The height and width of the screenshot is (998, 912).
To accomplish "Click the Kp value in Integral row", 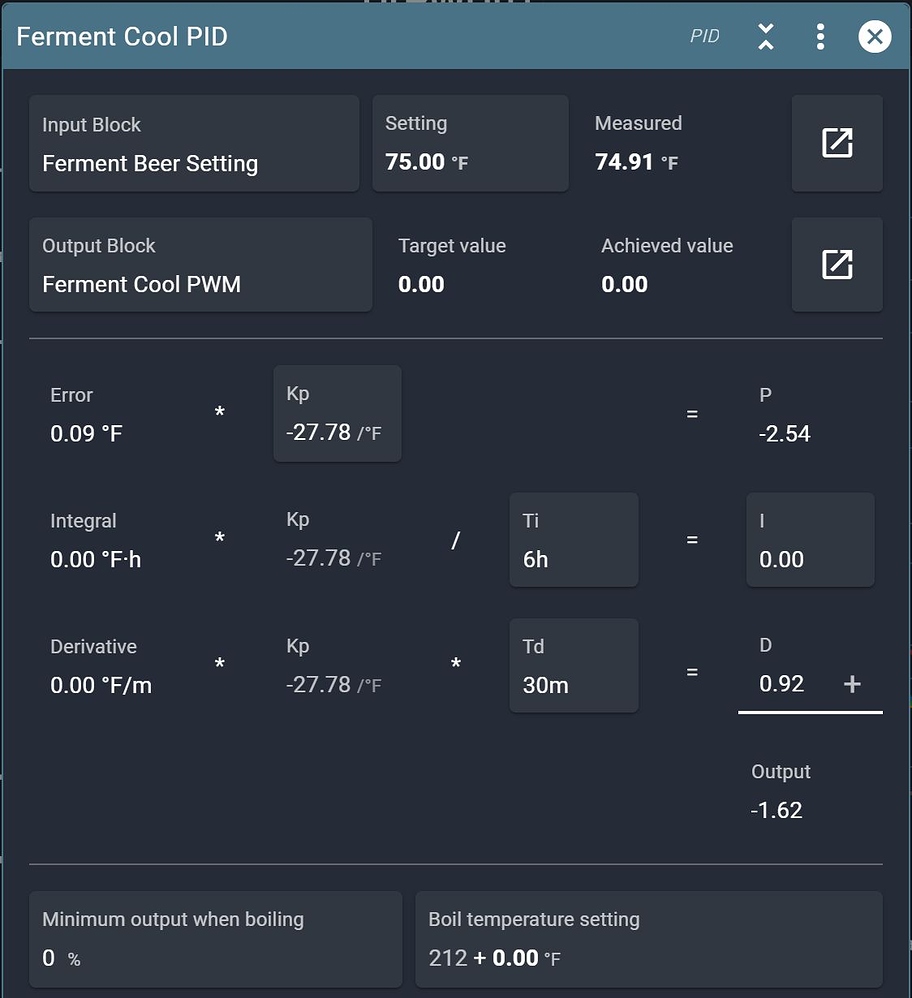I will pos(333,558).
